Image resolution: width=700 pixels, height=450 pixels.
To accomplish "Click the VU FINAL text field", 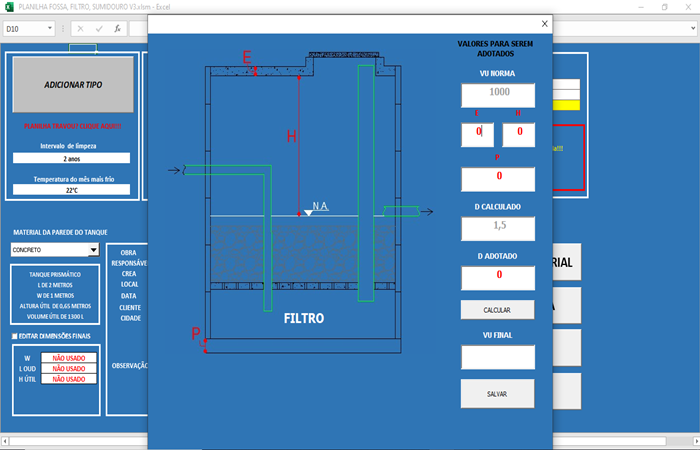I will pyautogui.click(x=498, y=357).
